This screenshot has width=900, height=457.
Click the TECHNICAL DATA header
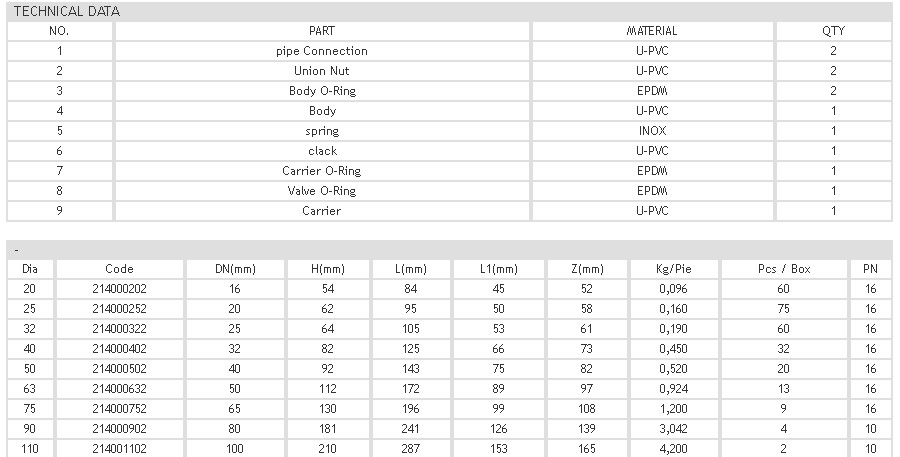67,11
